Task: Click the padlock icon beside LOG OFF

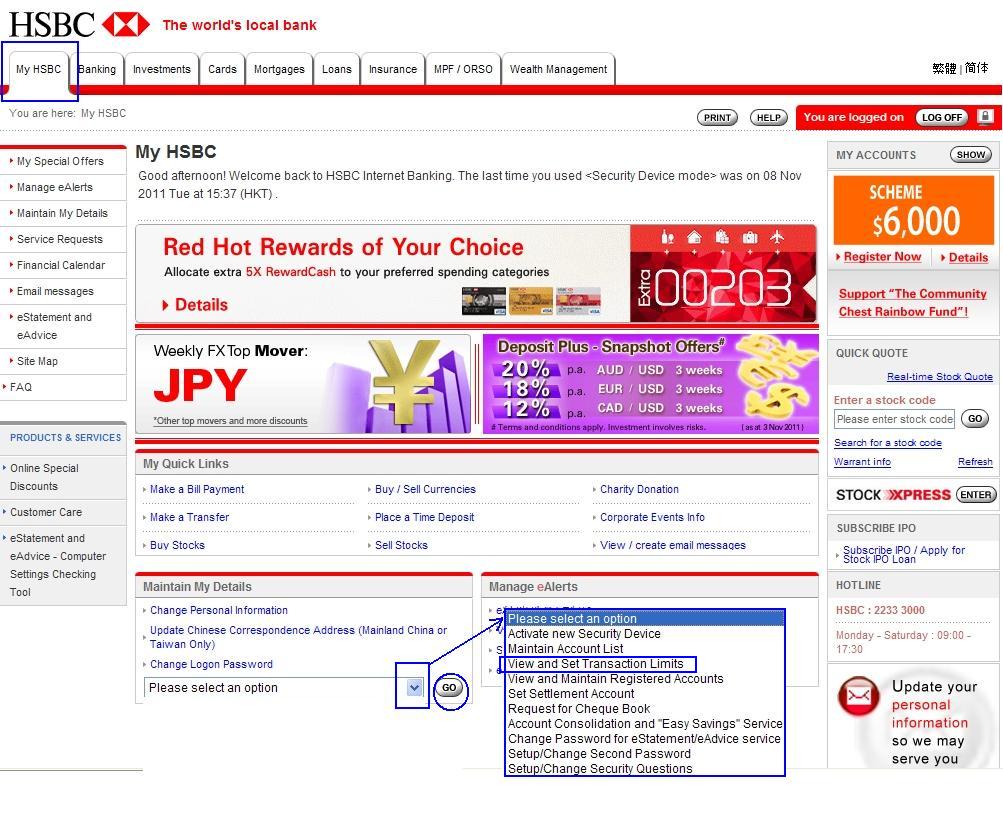Action: 986,117
